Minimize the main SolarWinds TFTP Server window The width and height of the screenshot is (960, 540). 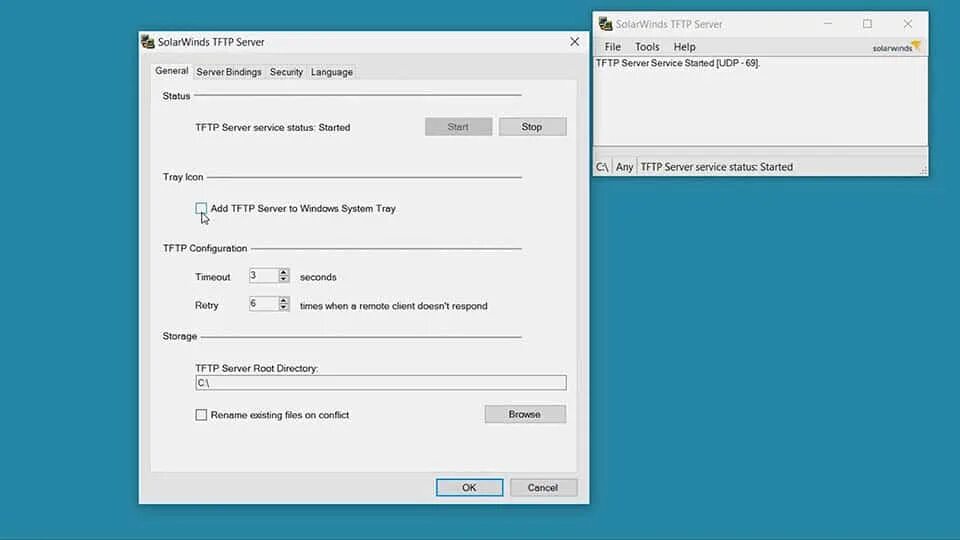(828, 24)
